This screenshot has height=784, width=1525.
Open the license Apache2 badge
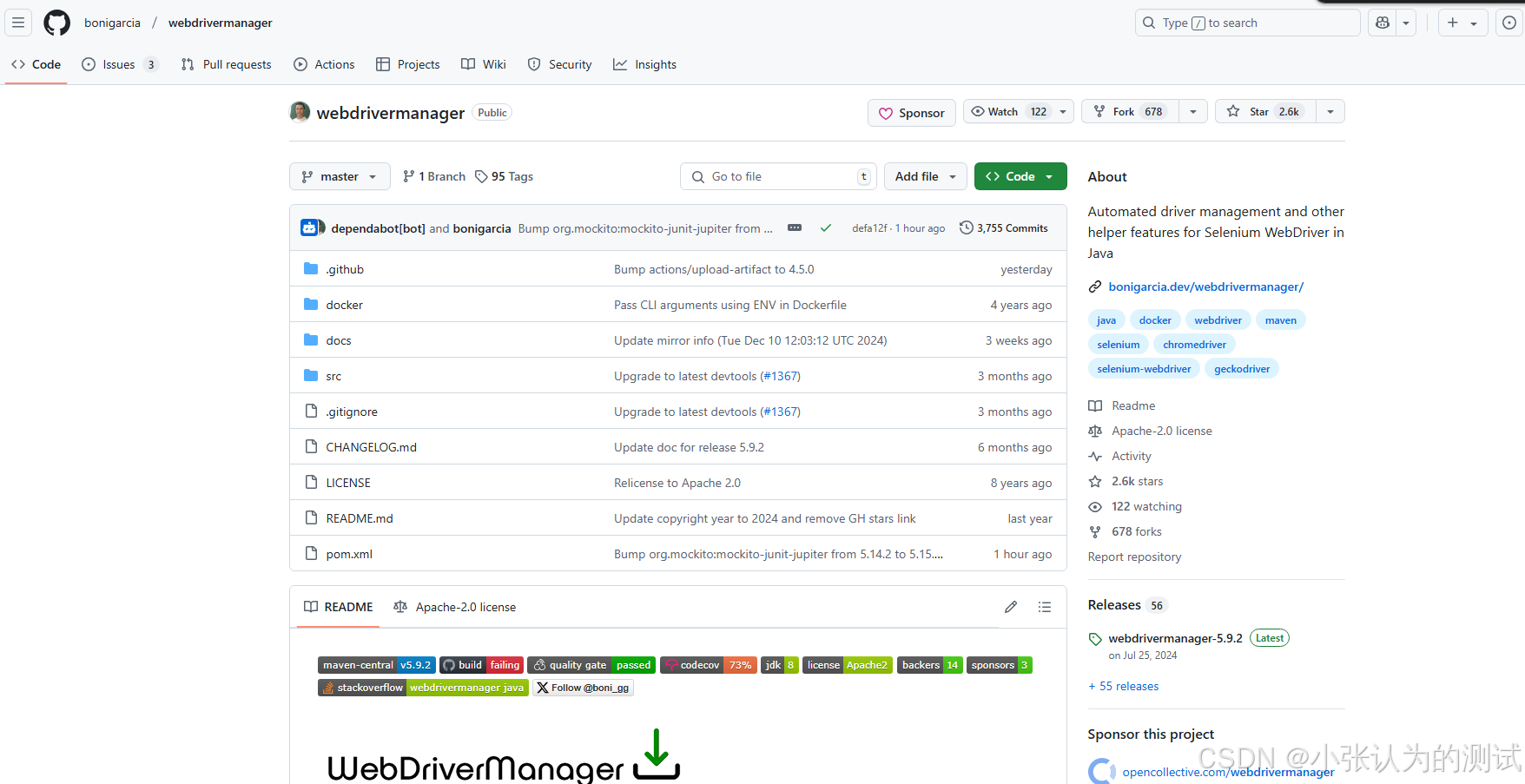(848, 665)
